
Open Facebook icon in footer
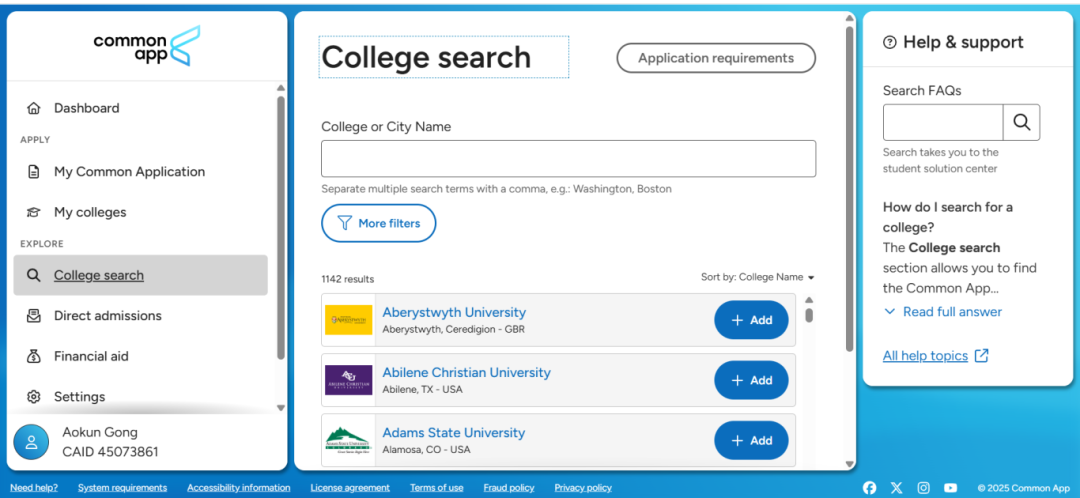click(869, 488)
